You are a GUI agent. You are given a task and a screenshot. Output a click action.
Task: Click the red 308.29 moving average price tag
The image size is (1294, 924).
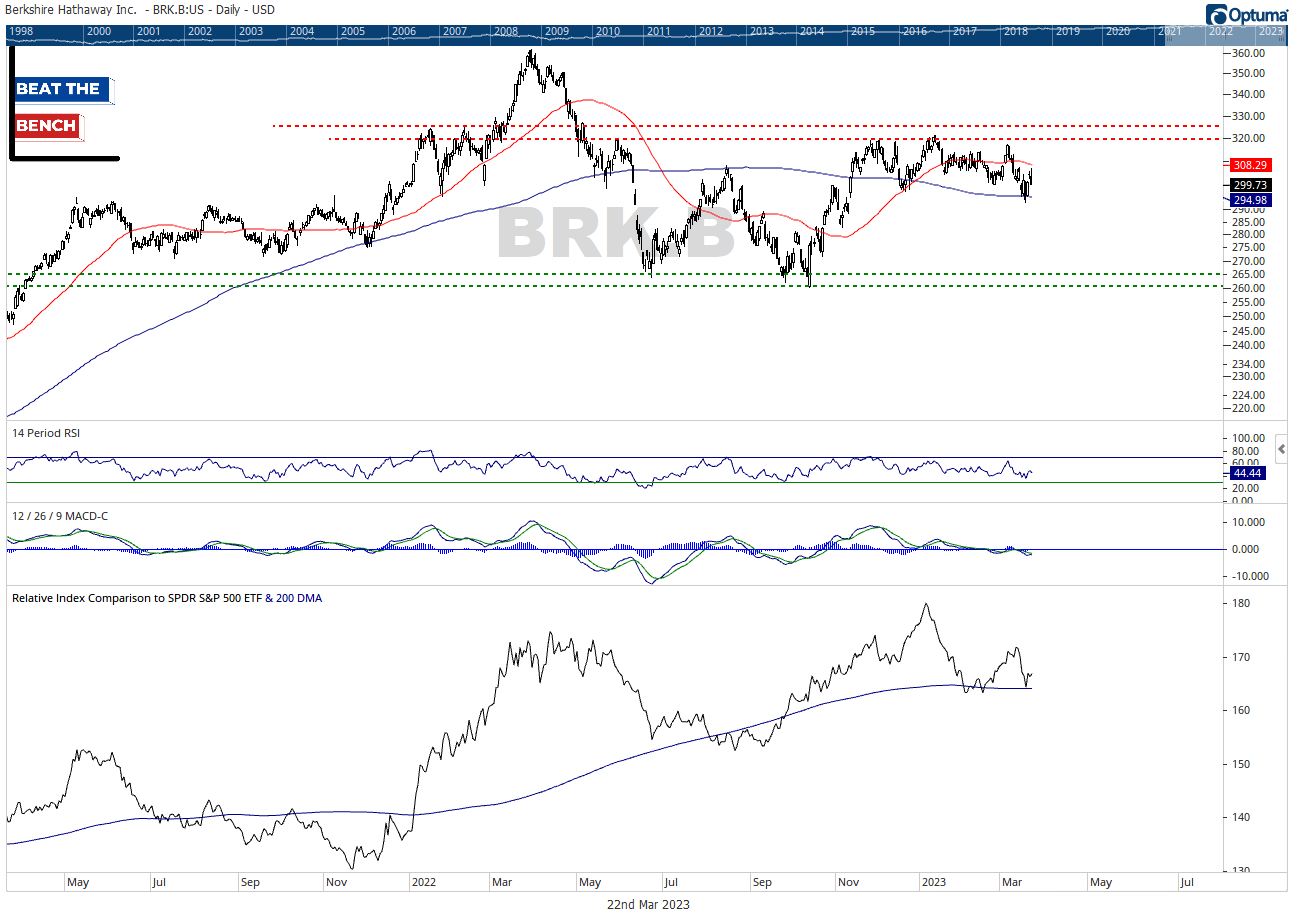[1251, 164]
